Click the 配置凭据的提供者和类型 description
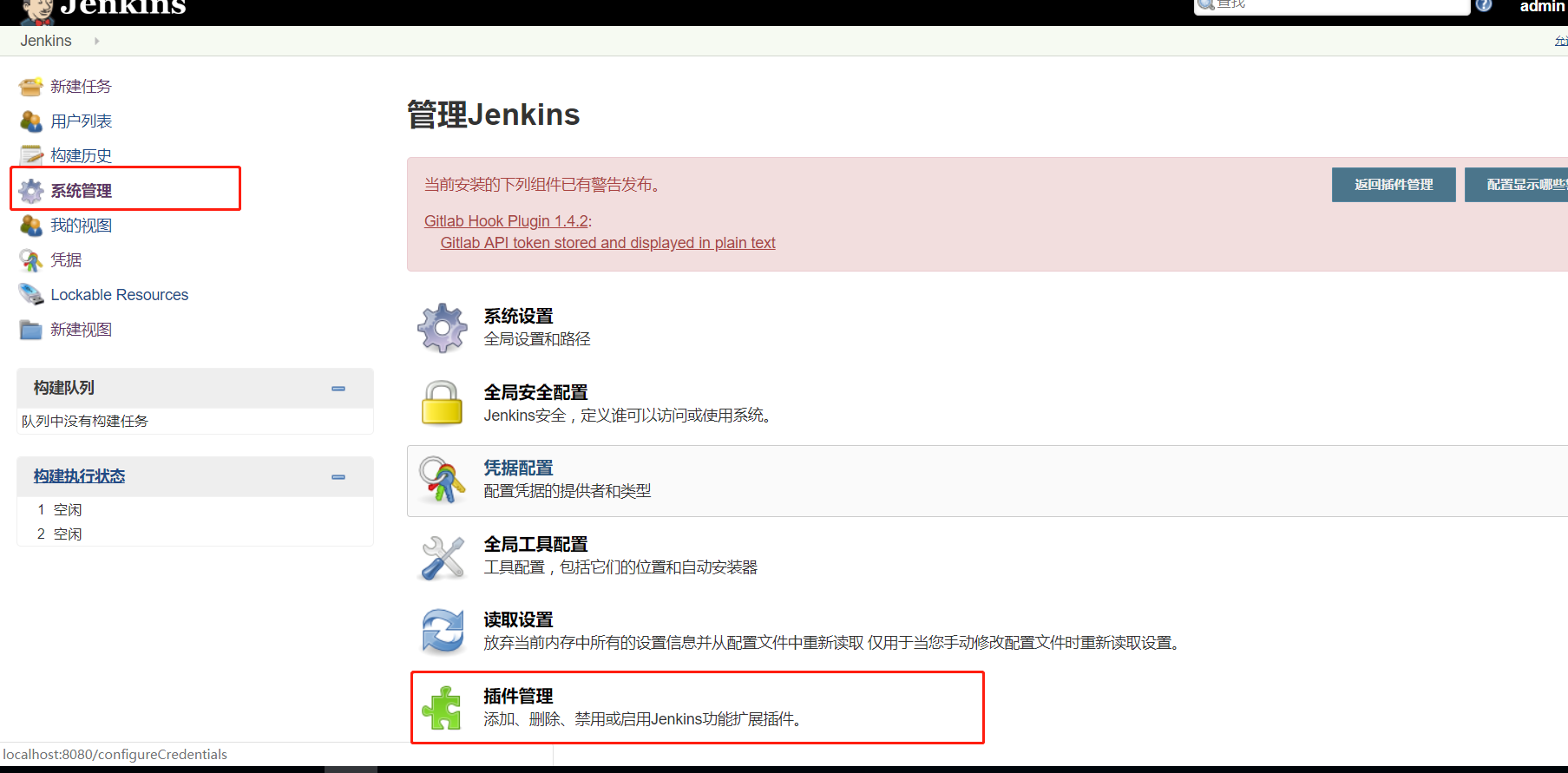The height and width of the screenshot is (773, 1568). [567, 491]
